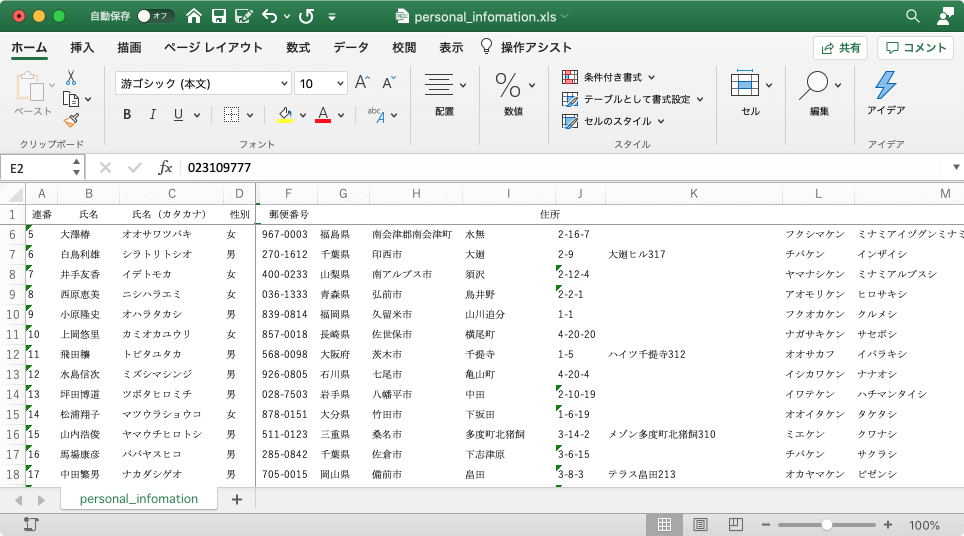
Task: Expand the font size dropdown
Action: [x=339, y=83]
